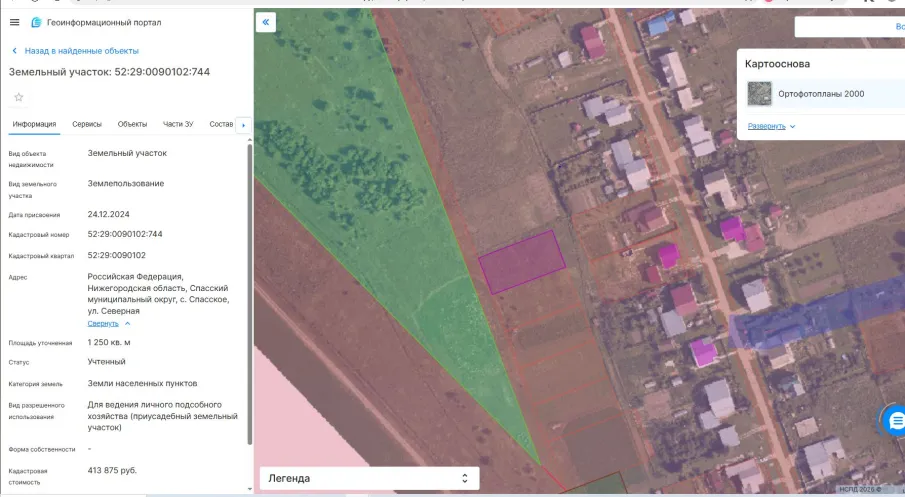This screenshot has height=497, width=905.
Task: Click the permitted use text Для ведения личного подсобного хозяйства
Action: (162, 416)
